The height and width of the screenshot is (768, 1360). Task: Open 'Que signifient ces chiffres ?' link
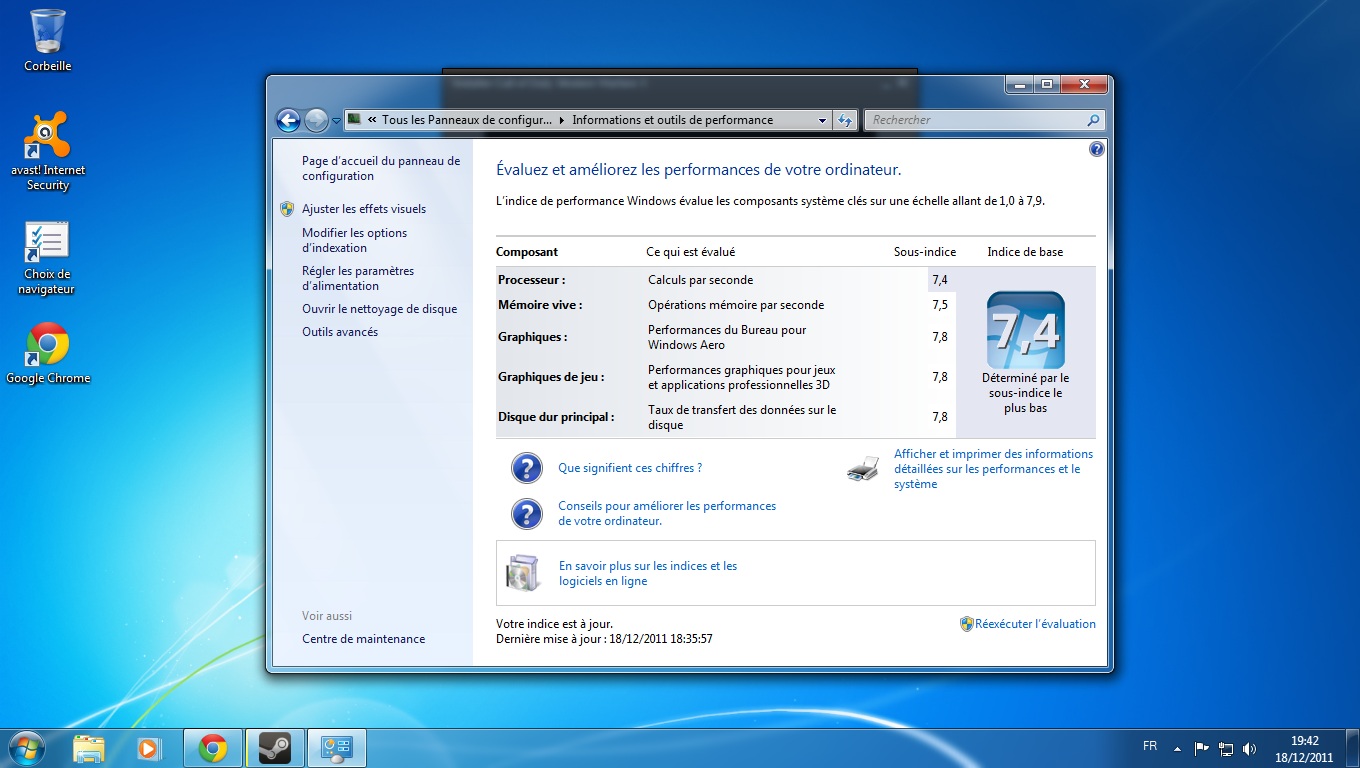coord(630,468)
